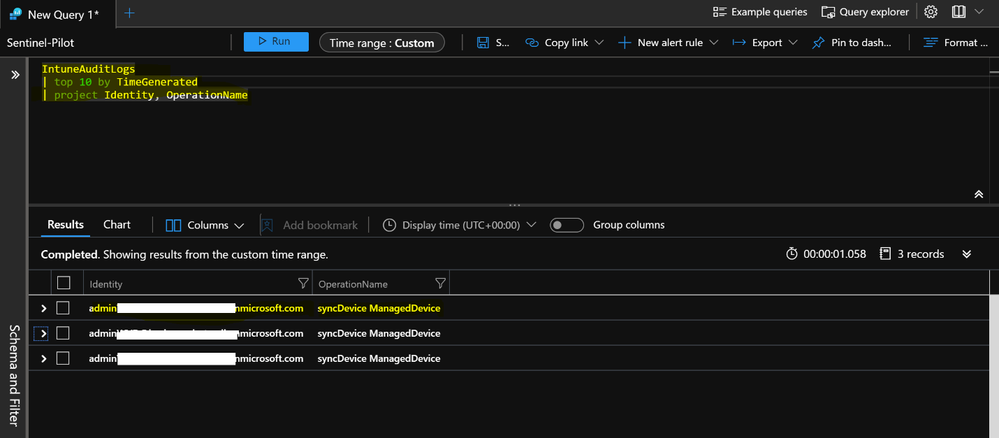Open the Query explorer
Image resolution: width=999 pixels, height=438 pixels.
coord(865,12)
